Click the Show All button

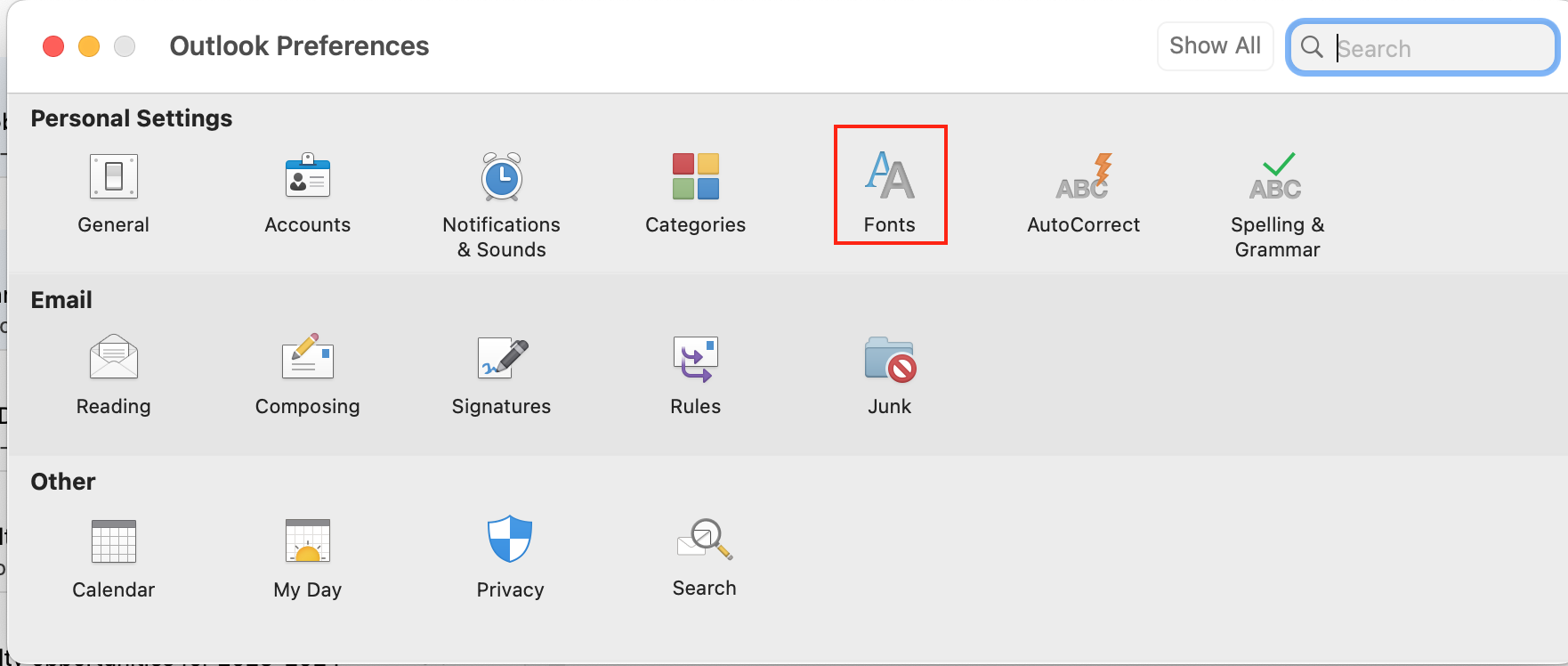pos(1216,46)
